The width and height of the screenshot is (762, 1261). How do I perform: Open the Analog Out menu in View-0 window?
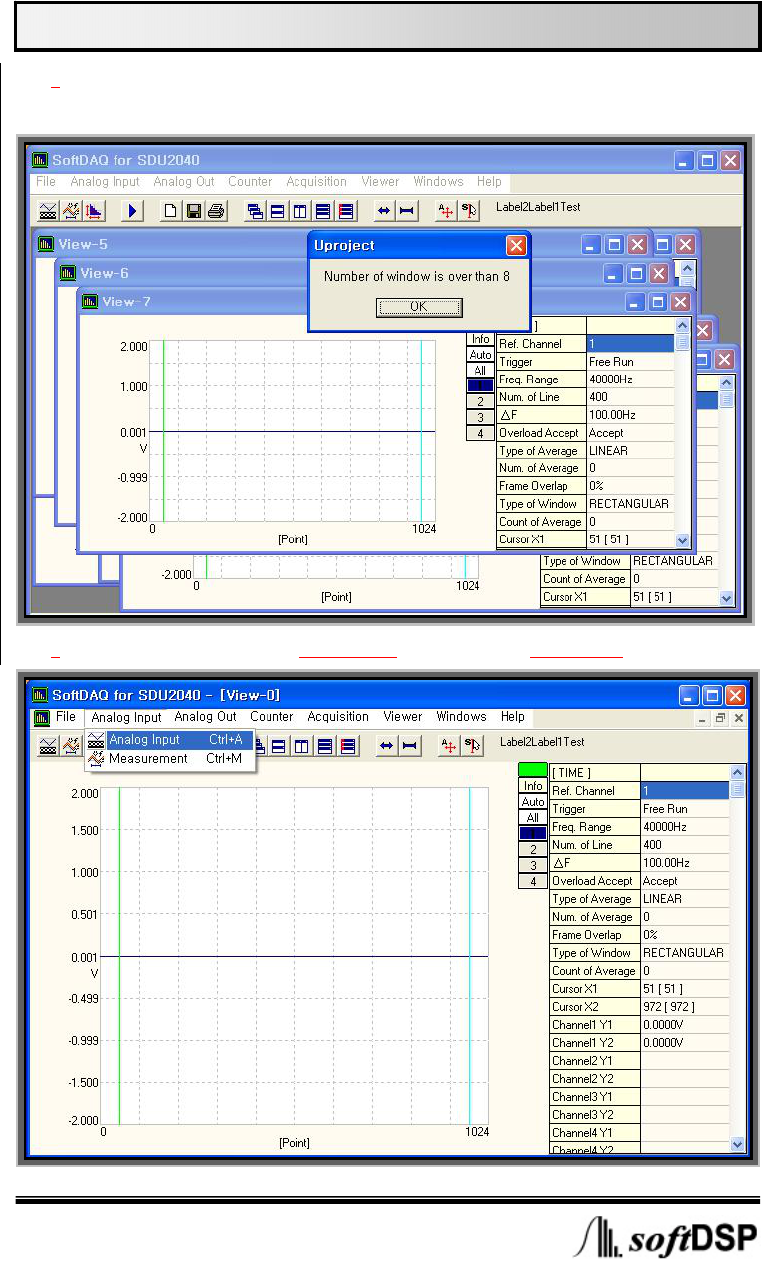(x=206, y=717)
